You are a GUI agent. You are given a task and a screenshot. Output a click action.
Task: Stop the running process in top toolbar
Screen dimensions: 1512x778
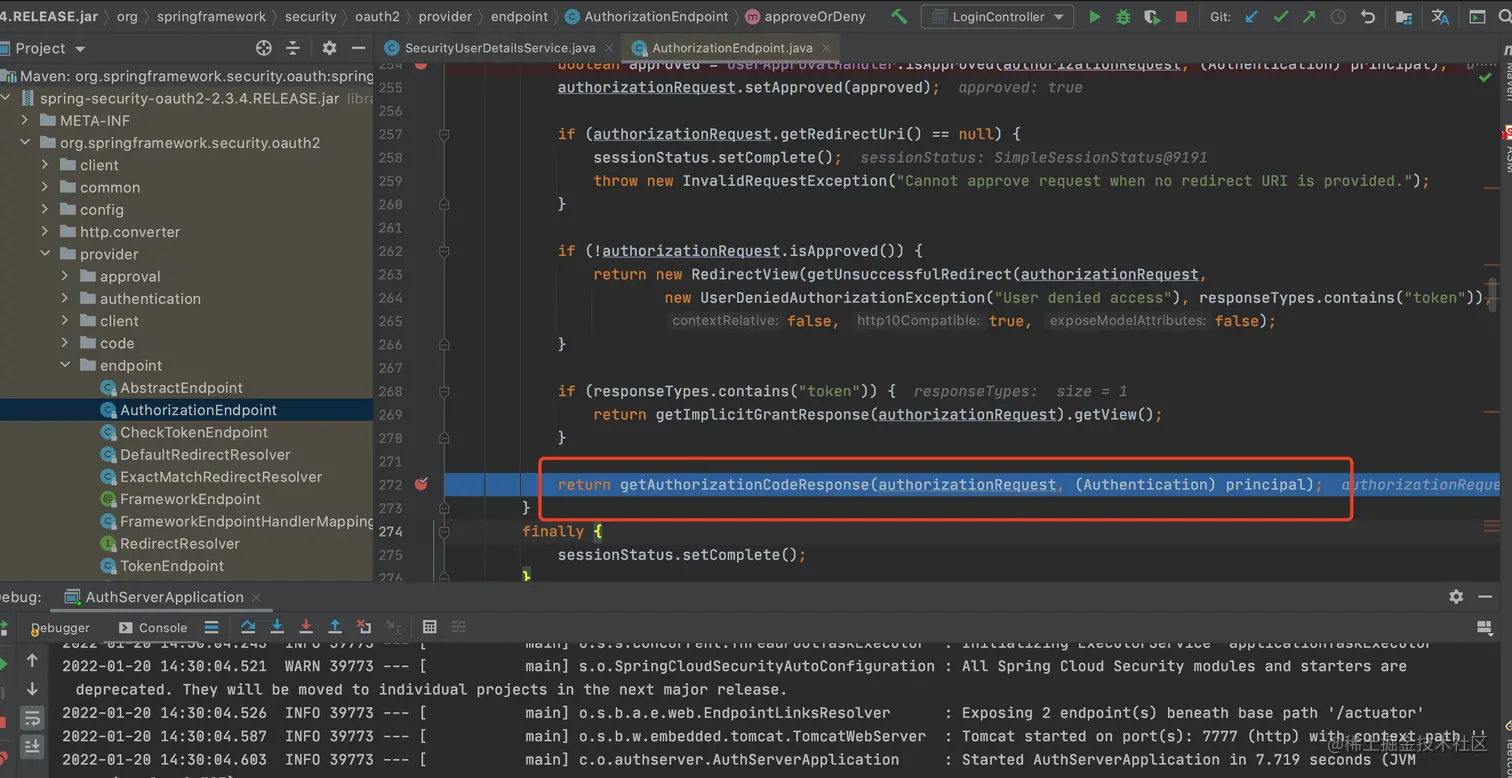[1181, 17]
